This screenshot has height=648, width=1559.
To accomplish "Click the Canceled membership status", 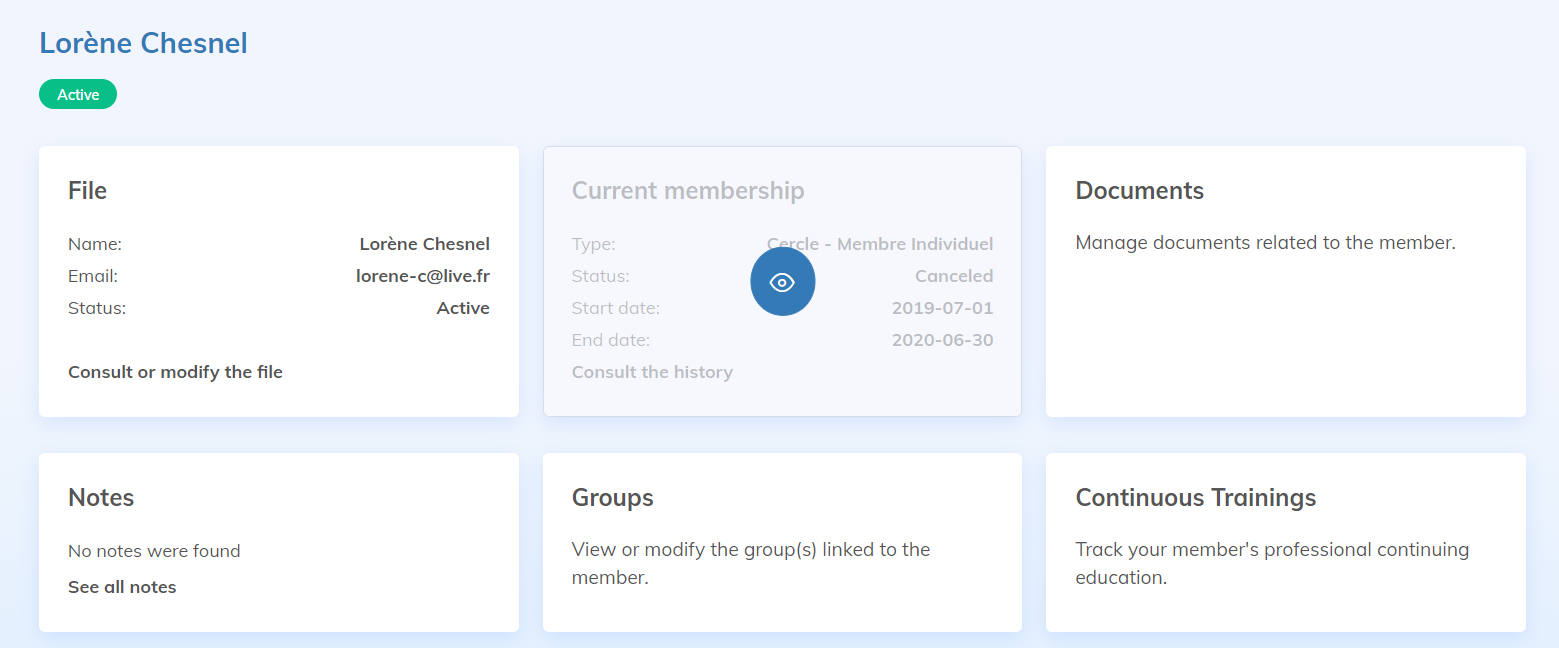I will click(953, 276).
